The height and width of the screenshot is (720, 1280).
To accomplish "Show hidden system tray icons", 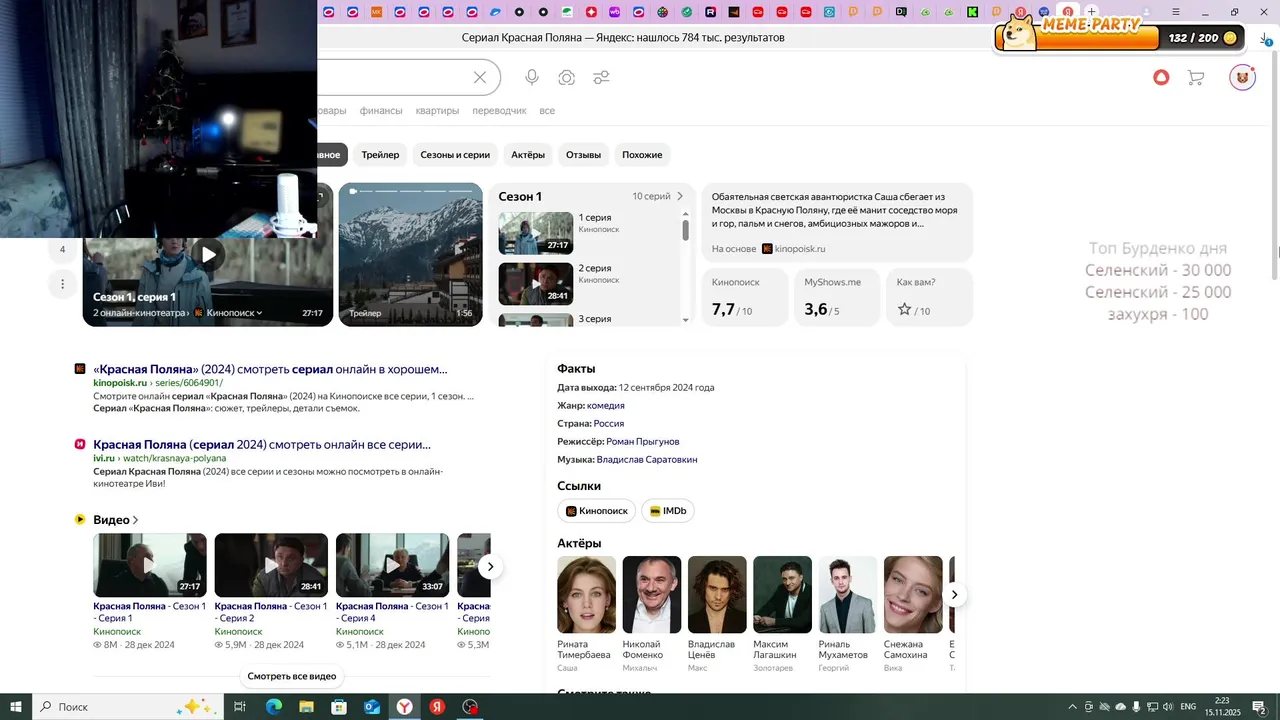I will (1073, 707).
